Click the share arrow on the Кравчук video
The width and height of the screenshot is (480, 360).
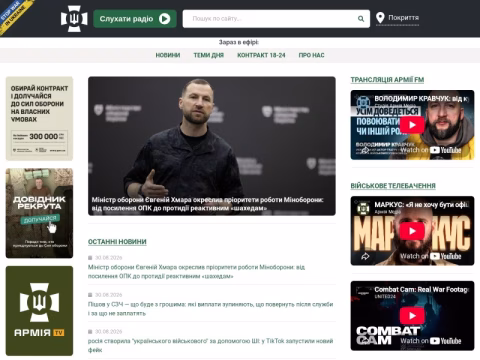tap(365, 150)
